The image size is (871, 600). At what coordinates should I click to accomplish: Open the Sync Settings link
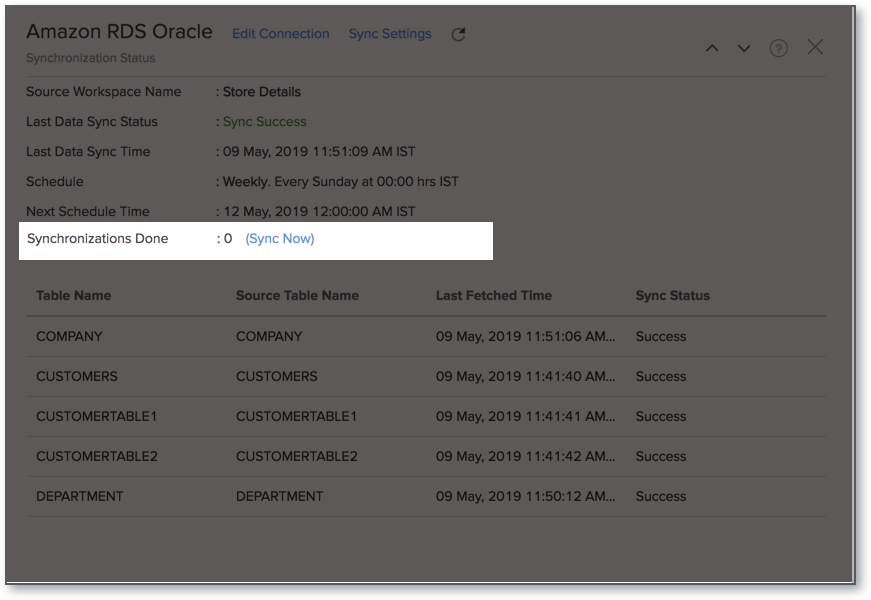coord(390,34)
